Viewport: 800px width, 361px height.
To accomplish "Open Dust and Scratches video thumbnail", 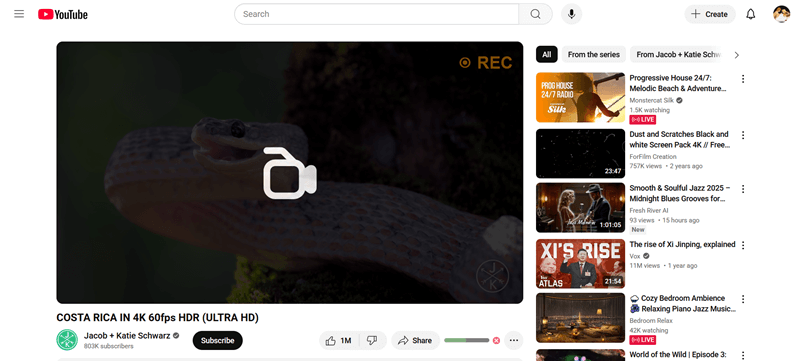I will [x=580, y=153].
